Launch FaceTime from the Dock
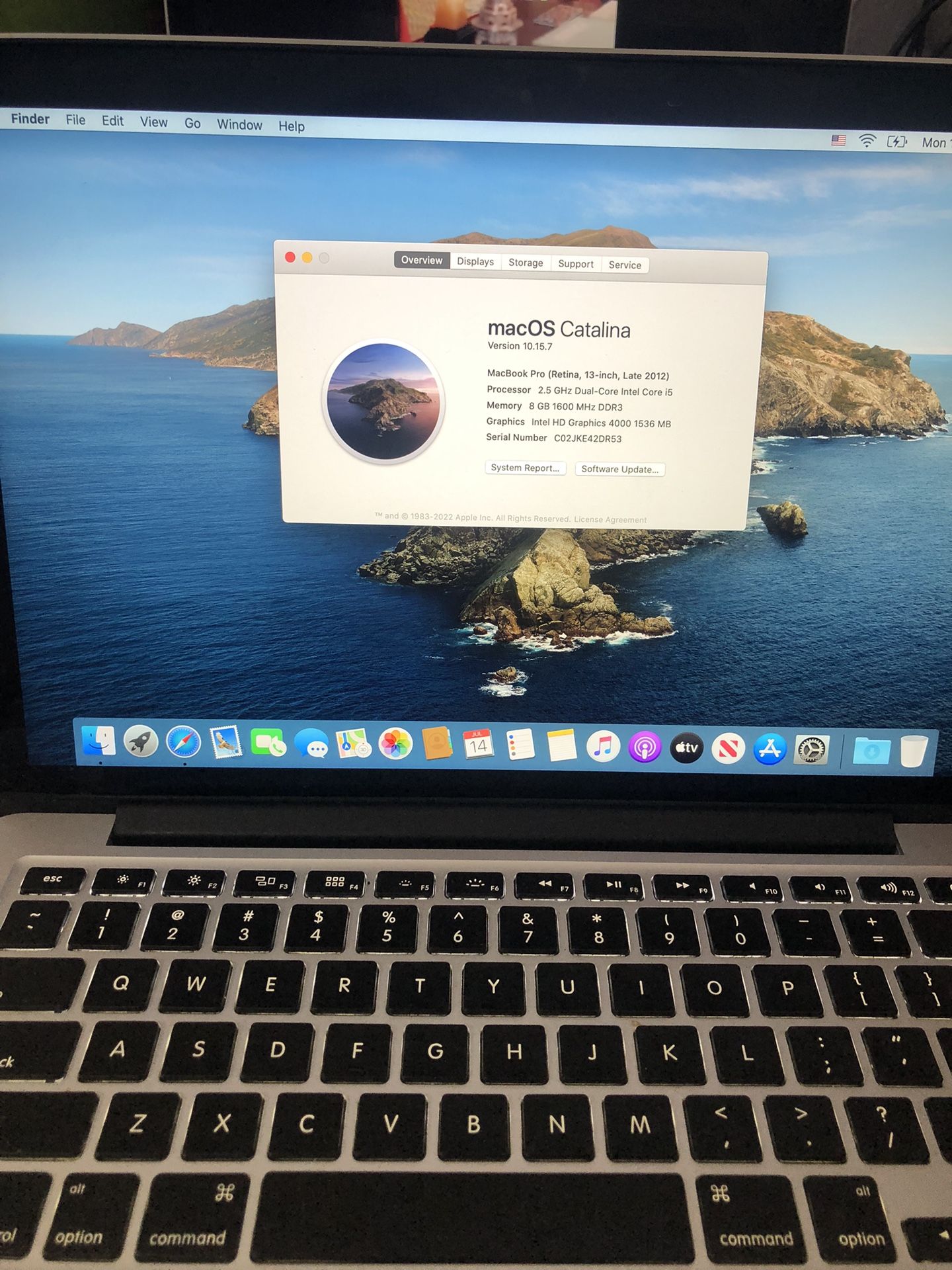 [268, 743]
